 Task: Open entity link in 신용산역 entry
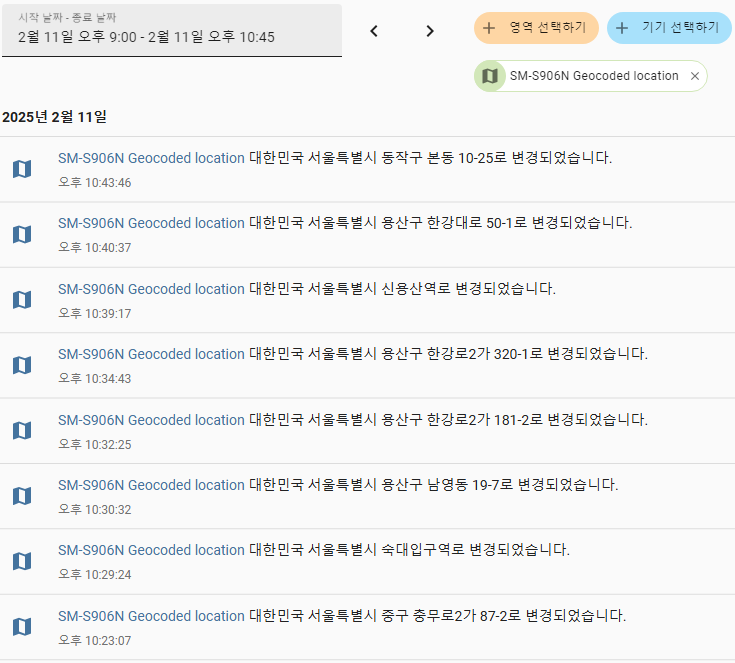point(151,289)
